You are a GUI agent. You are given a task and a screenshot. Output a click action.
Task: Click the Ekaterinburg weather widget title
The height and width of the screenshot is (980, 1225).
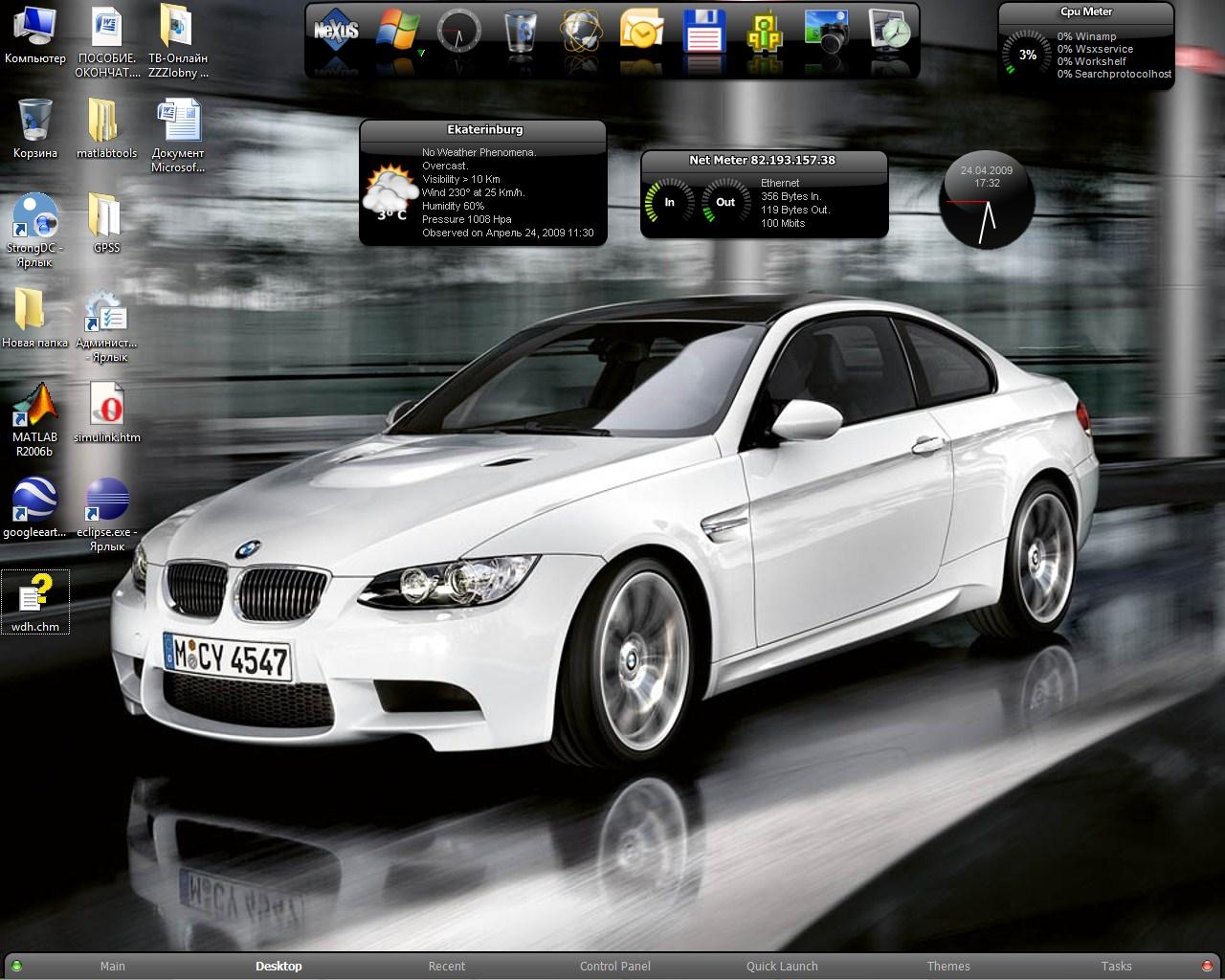coord(484,130)
